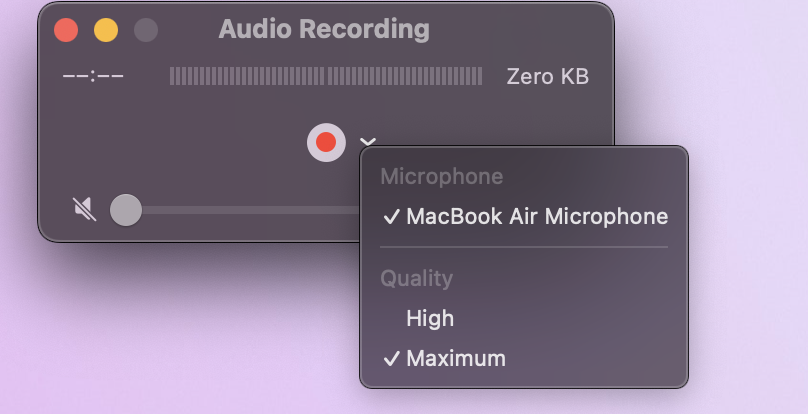Click the Quality section header
The width and height of the screenshot is (808, 414).
(x=416, y=279)
